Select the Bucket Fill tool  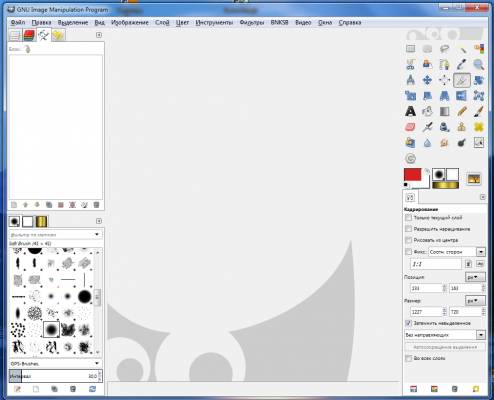click(x=427, y=111)
